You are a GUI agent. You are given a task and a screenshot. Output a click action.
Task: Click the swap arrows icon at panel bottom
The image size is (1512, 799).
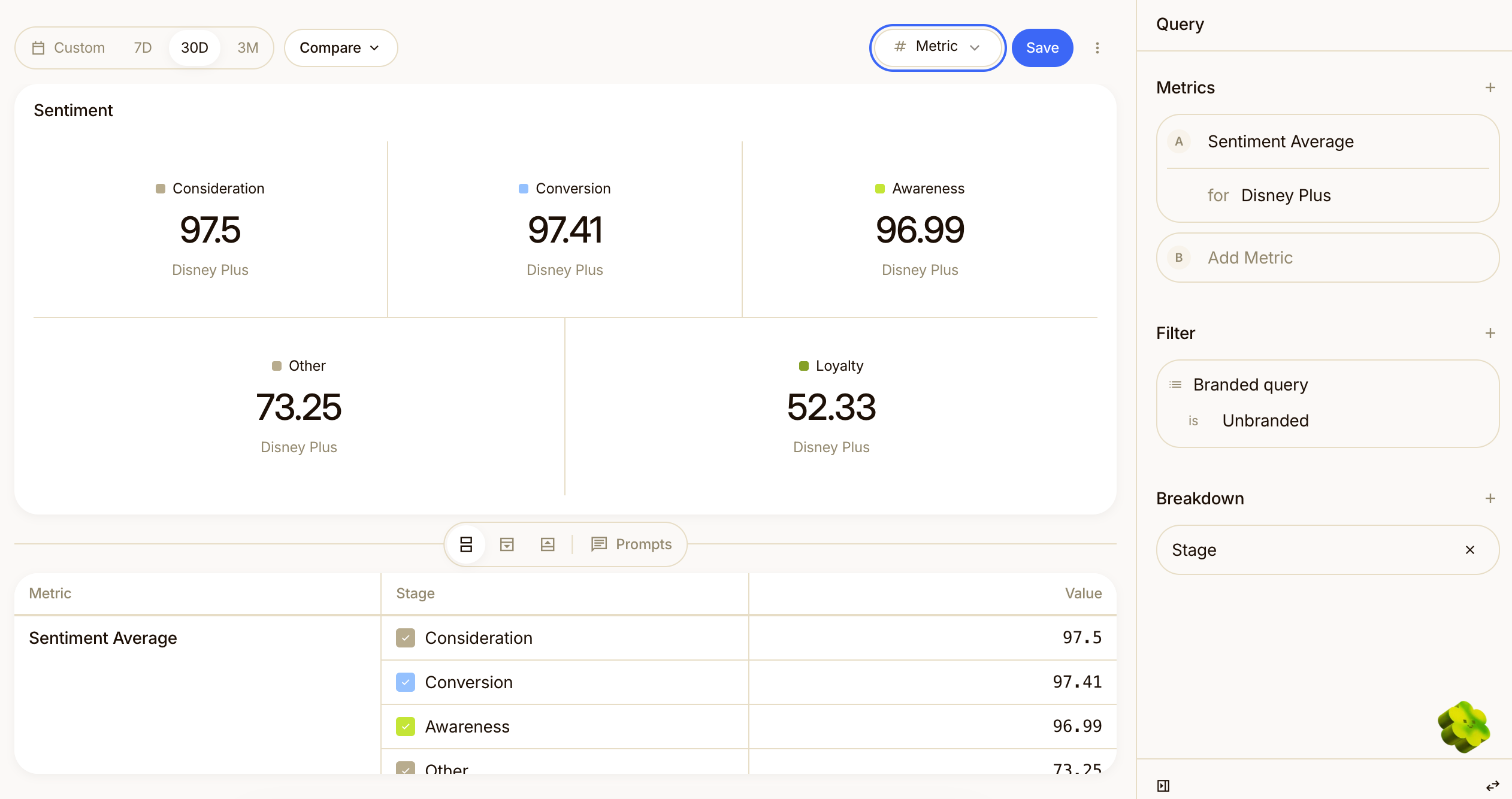[1493, 786]
